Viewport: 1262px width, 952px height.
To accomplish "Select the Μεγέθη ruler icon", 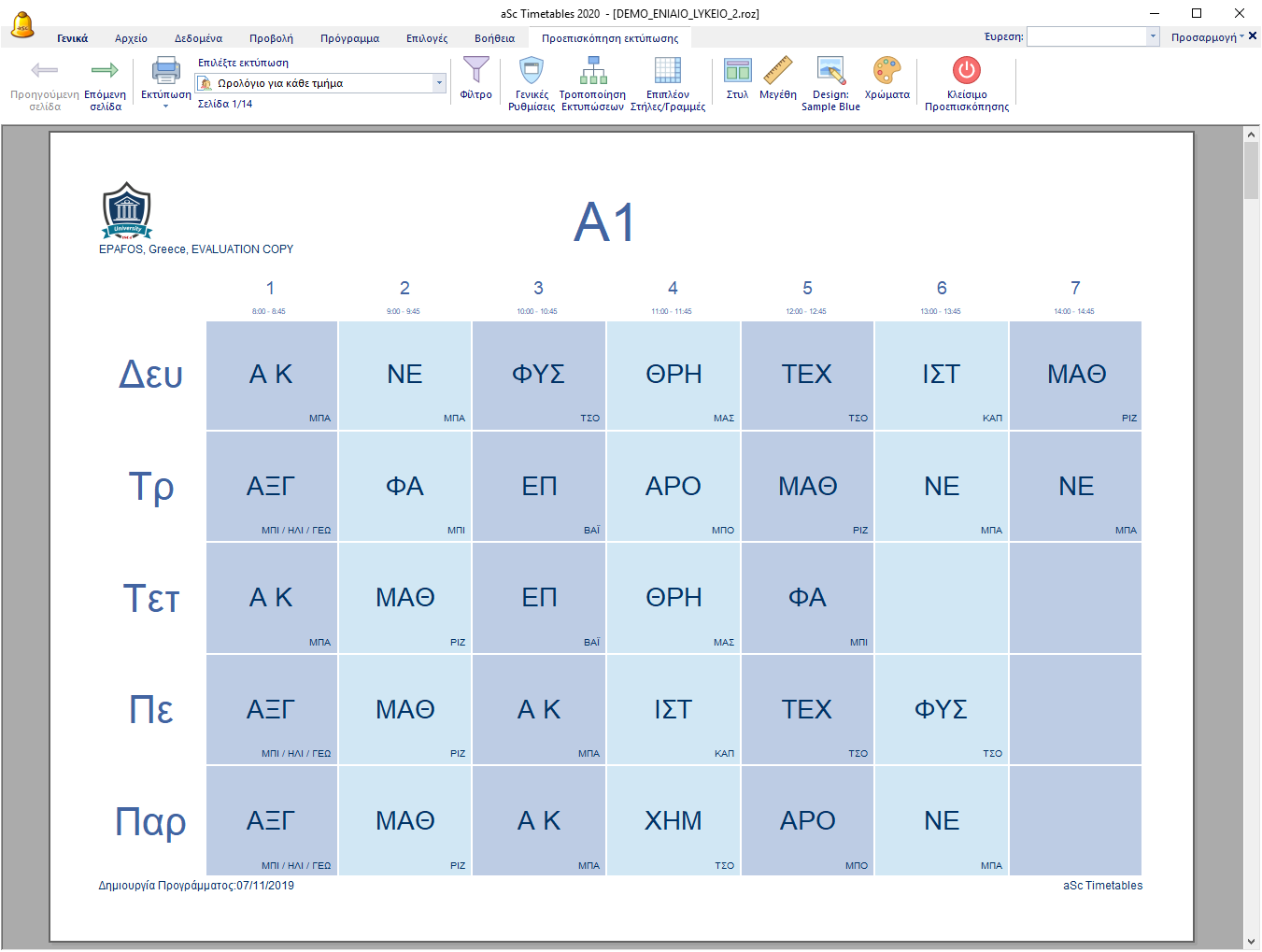I will click(777, 71).
